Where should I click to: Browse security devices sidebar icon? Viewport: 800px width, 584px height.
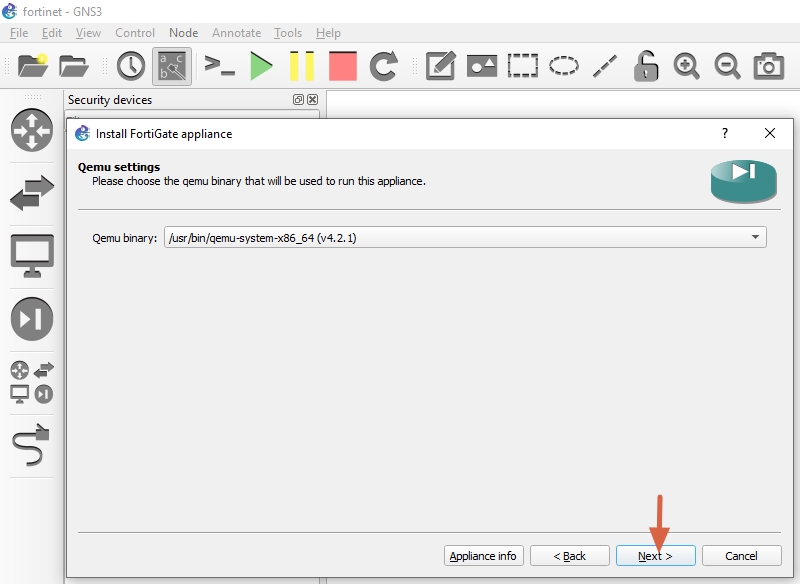(32, 319)
